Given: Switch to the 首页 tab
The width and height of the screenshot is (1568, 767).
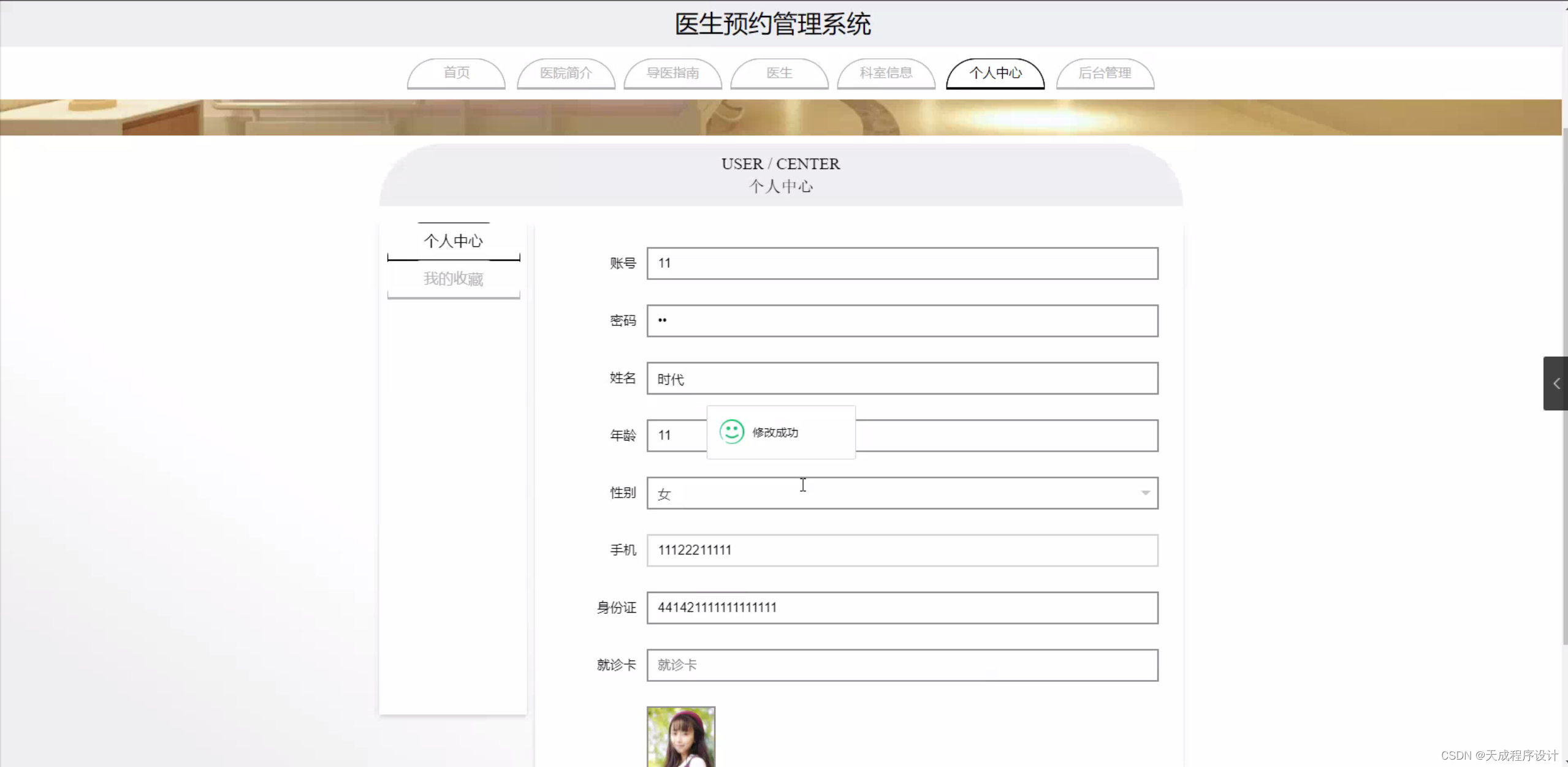Looking at the screenshot, I should [x=456, y=73].
